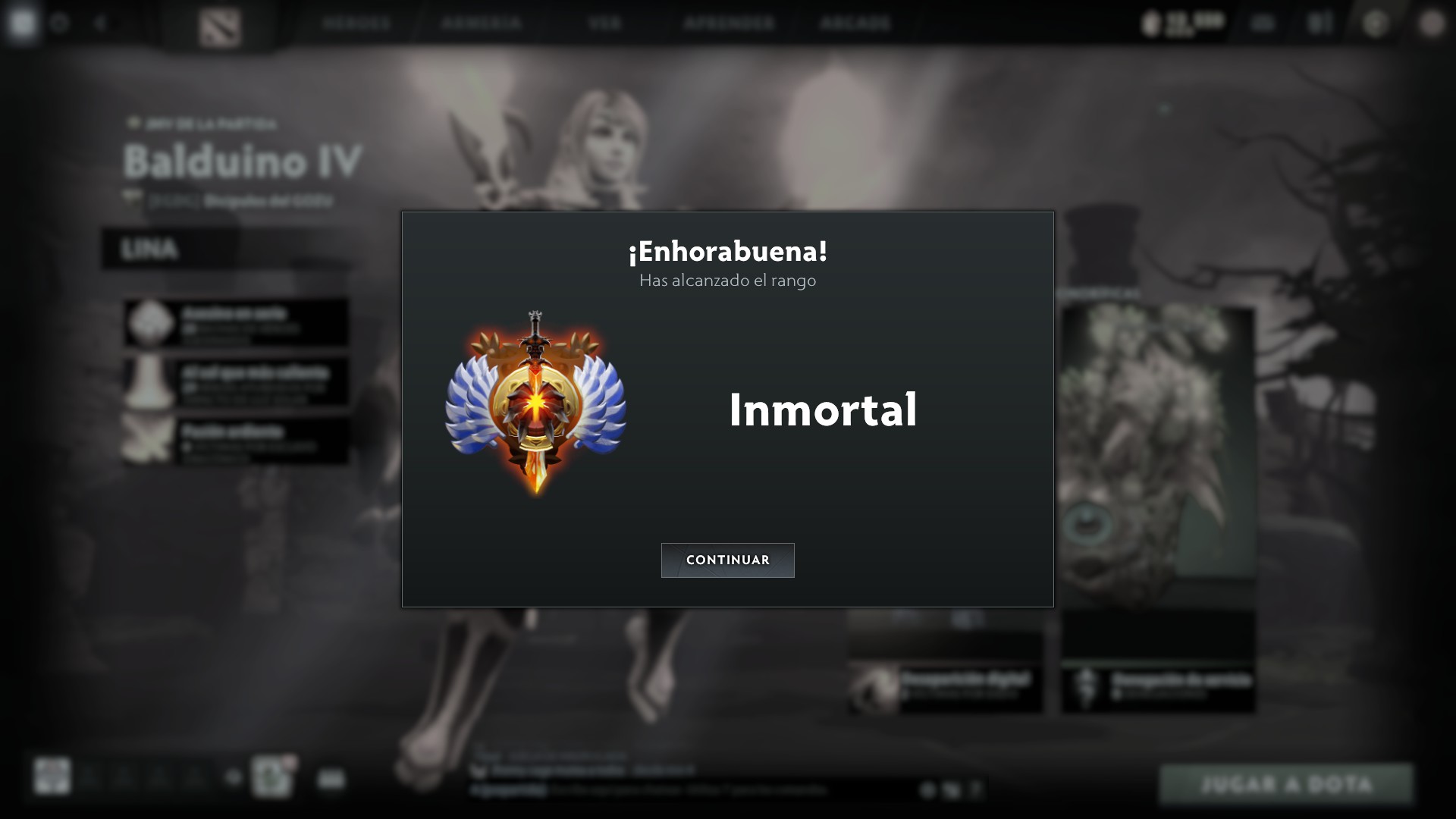
Task: Click the CONTINUAR button
Action: pos(727,560)
